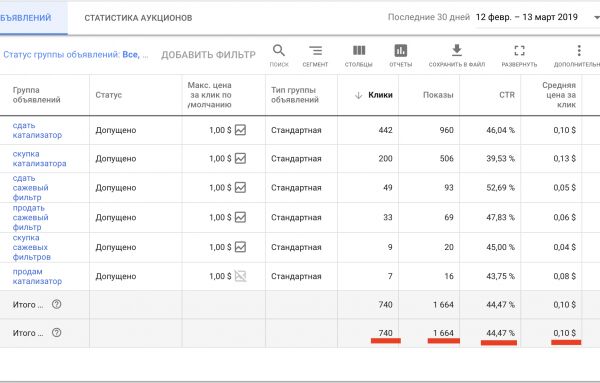The width and height of the screenshot is (600, 383).
Task: Open ad group скупка сажевых фильтров
Action: [x=31, y=247]
